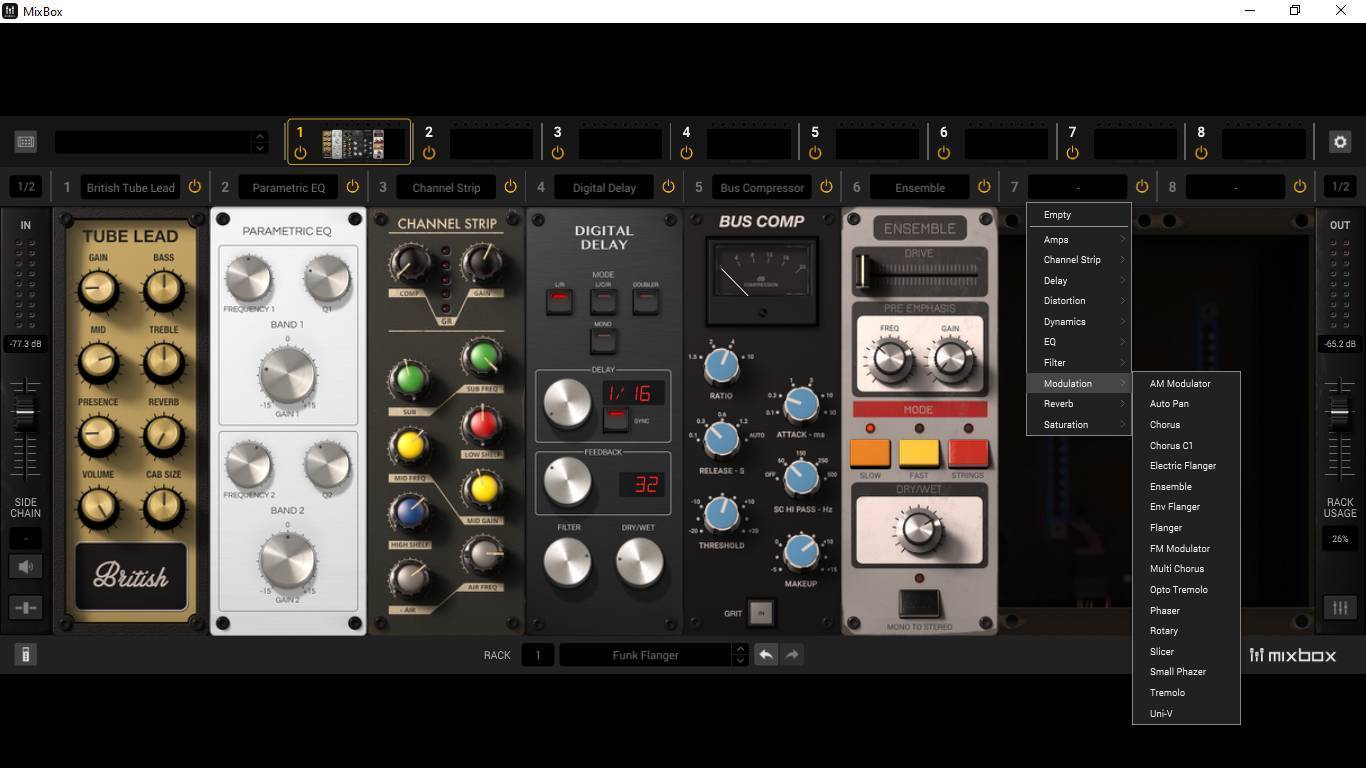The width and height of the screenshot is (1366, 768).
Task: Click the crossfade icon below speaker
Action: point(26,607)
